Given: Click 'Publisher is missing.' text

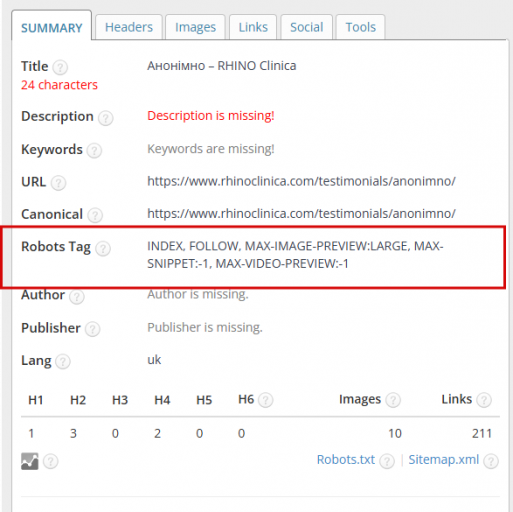Looking at the screenshot, I should (205, 328).
